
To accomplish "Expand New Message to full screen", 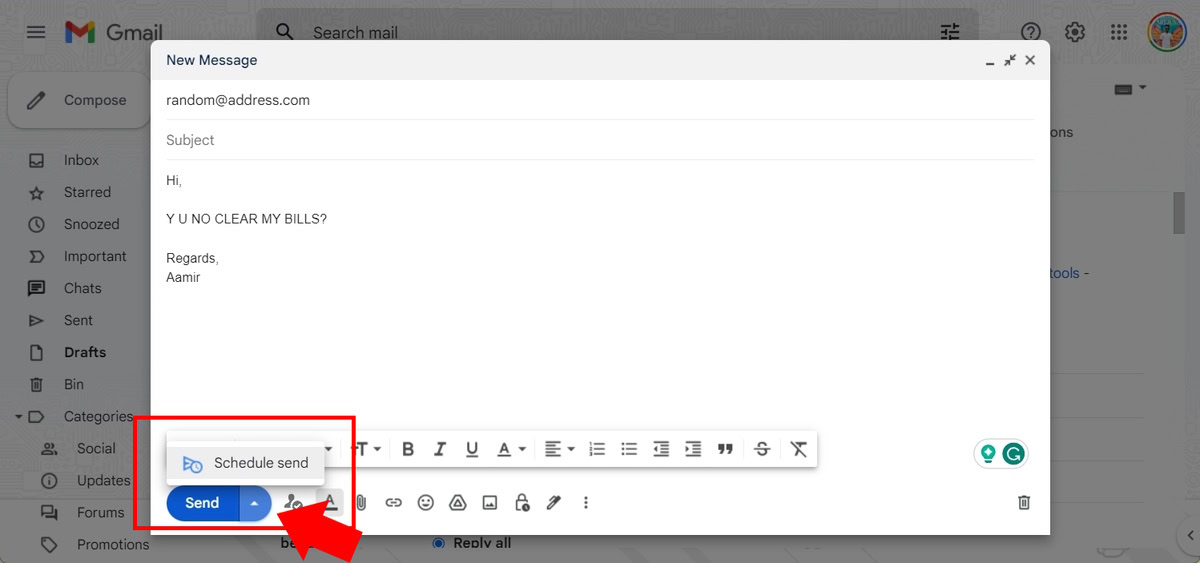I will (1010, 60).
